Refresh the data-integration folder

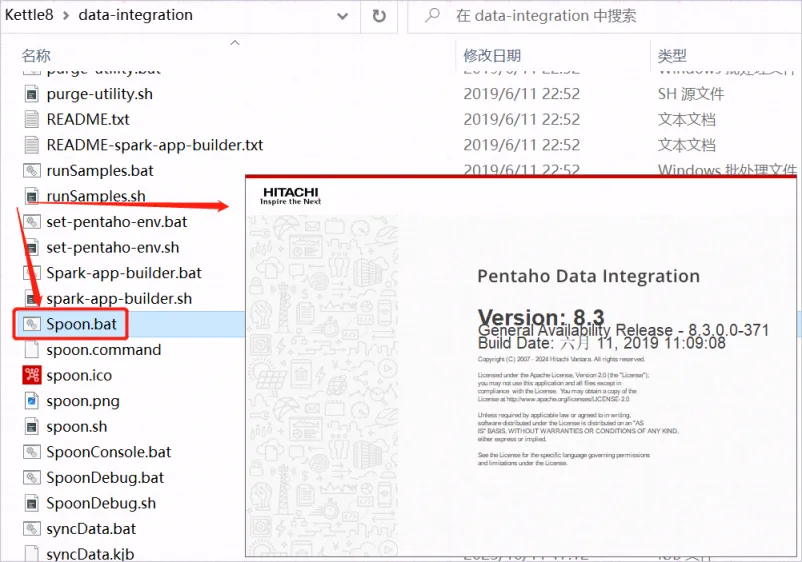(379, 16)
